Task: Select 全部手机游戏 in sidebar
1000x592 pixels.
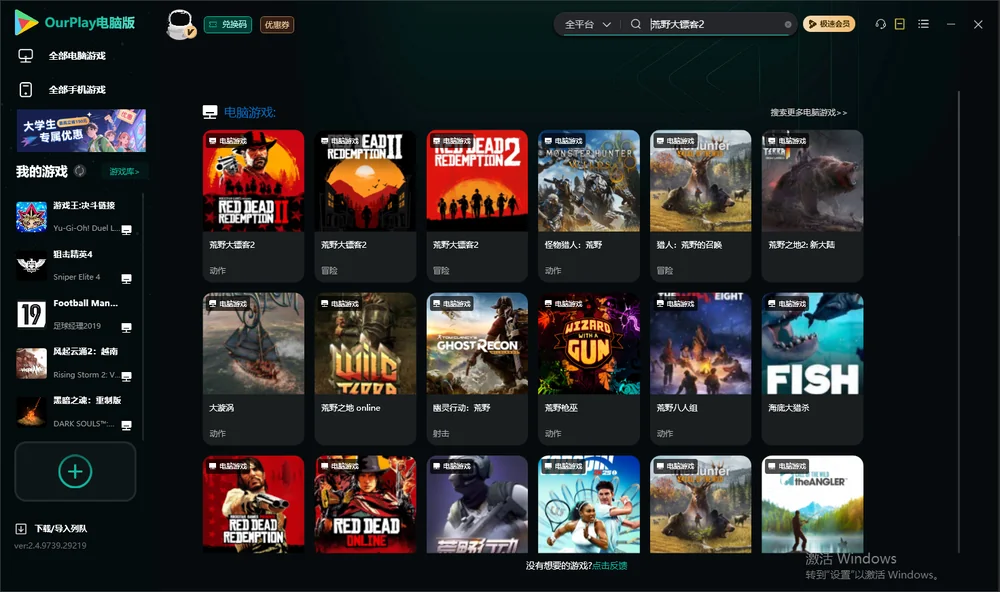Action: point(77,89)
